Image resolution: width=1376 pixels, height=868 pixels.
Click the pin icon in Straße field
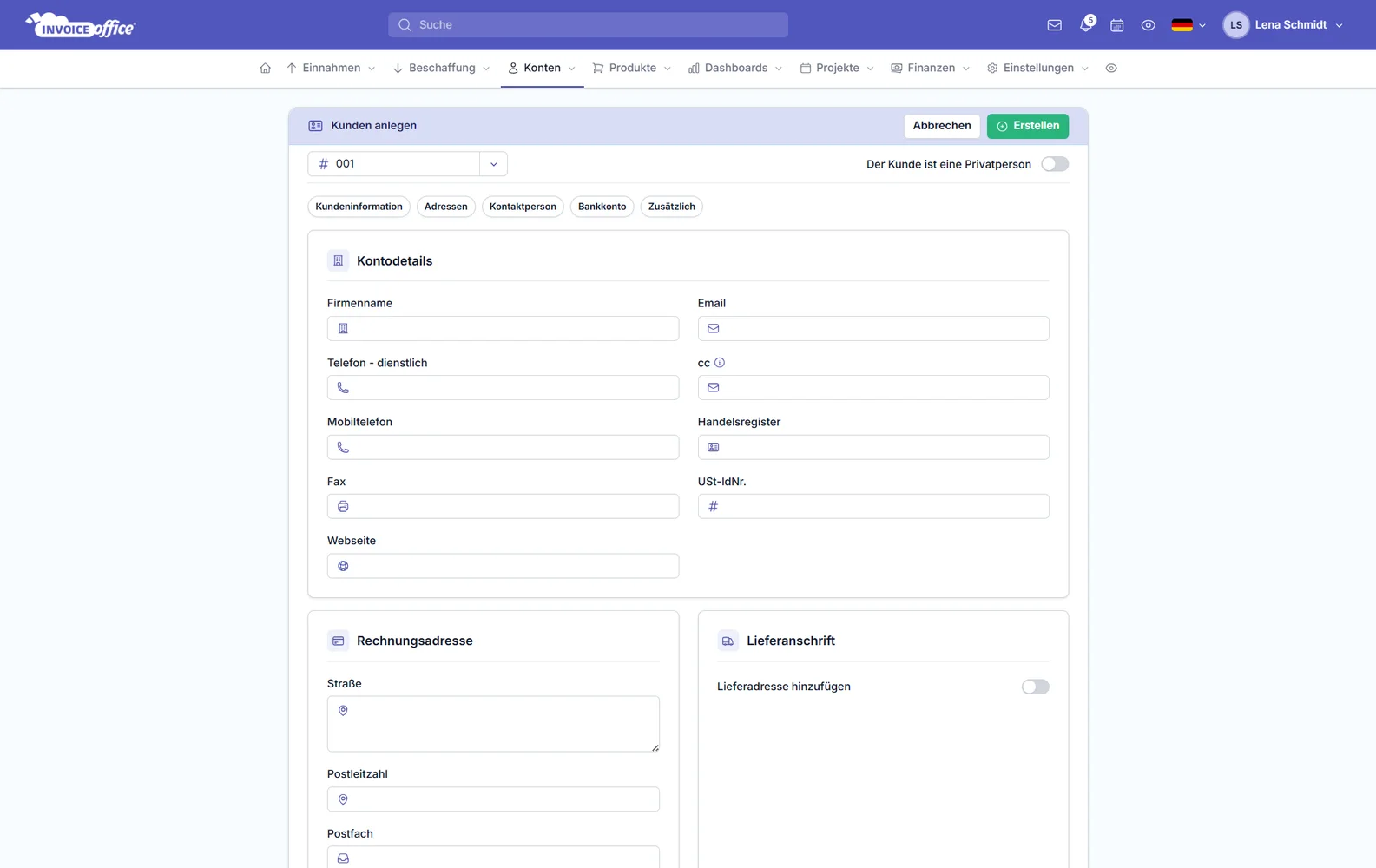343,711
